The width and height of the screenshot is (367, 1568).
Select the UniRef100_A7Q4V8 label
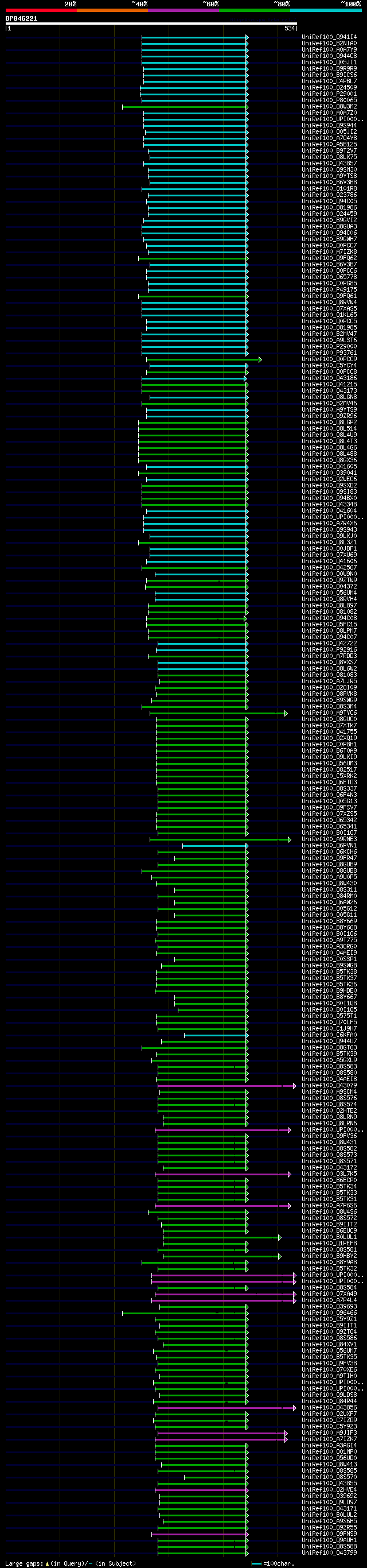coord(329,138)
